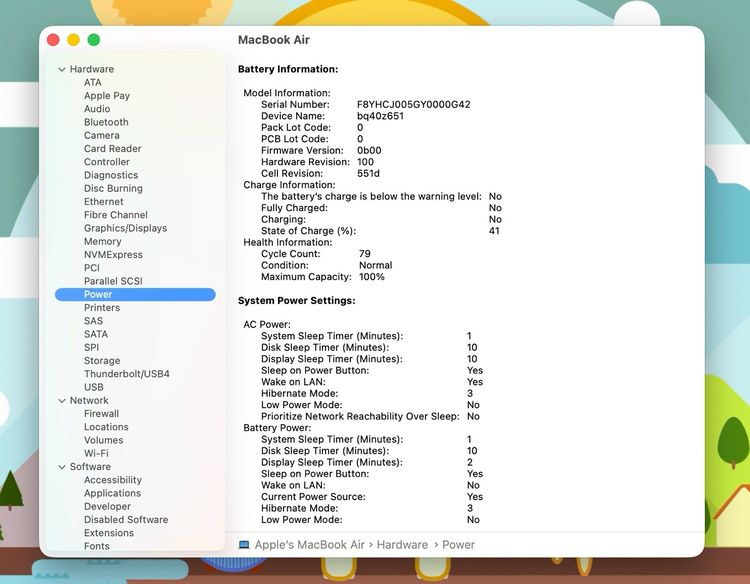
Task: Open Apple Pay hardware info
Action: click(x=107, y=96)
